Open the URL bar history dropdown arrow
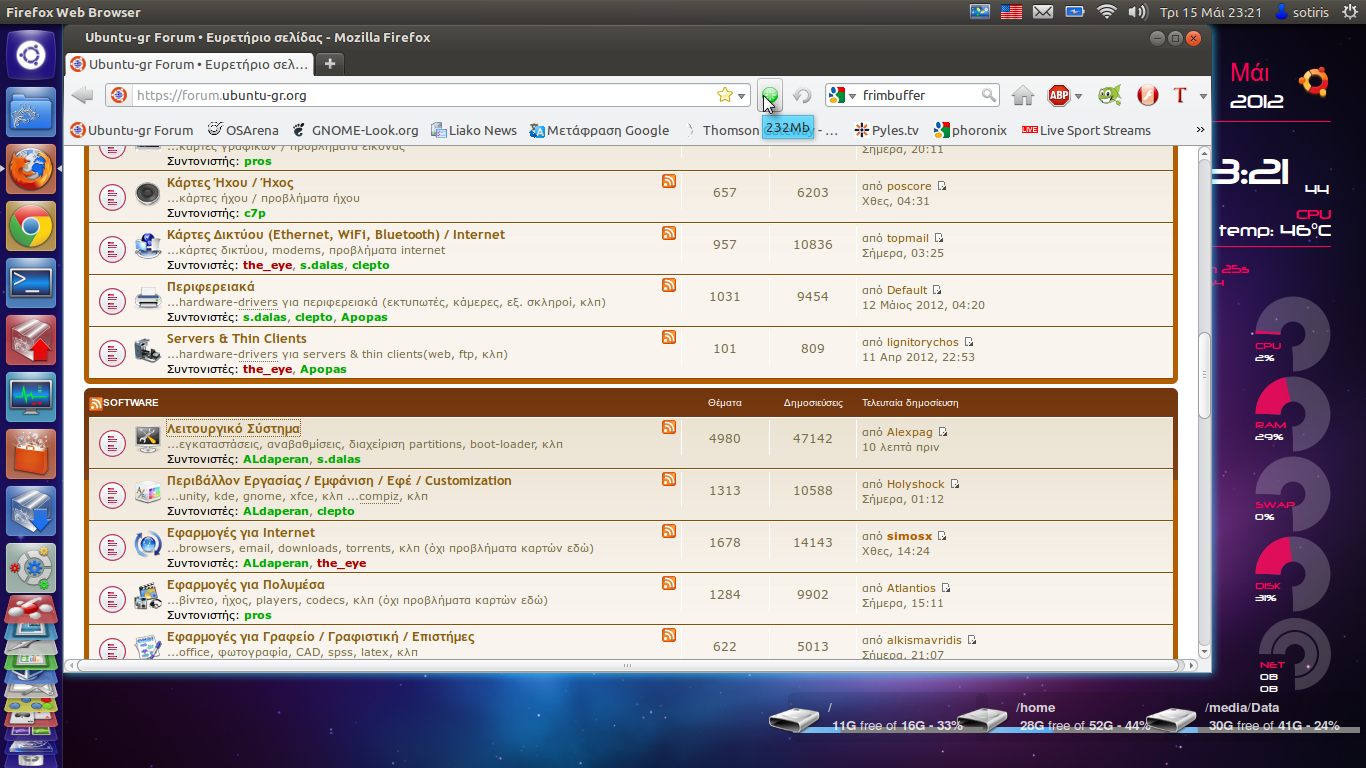 pyautogui.click(x=742, y=96)
